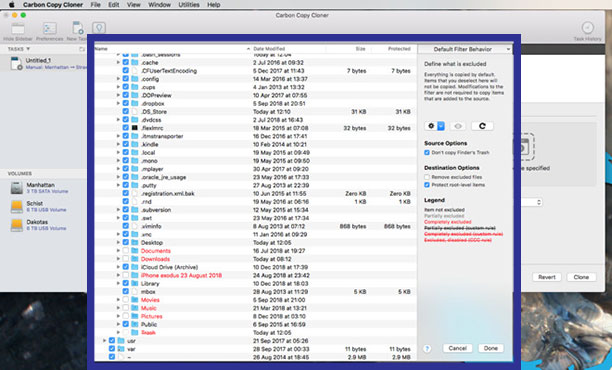Click the Library folder icon

click(x=135, y=283)
